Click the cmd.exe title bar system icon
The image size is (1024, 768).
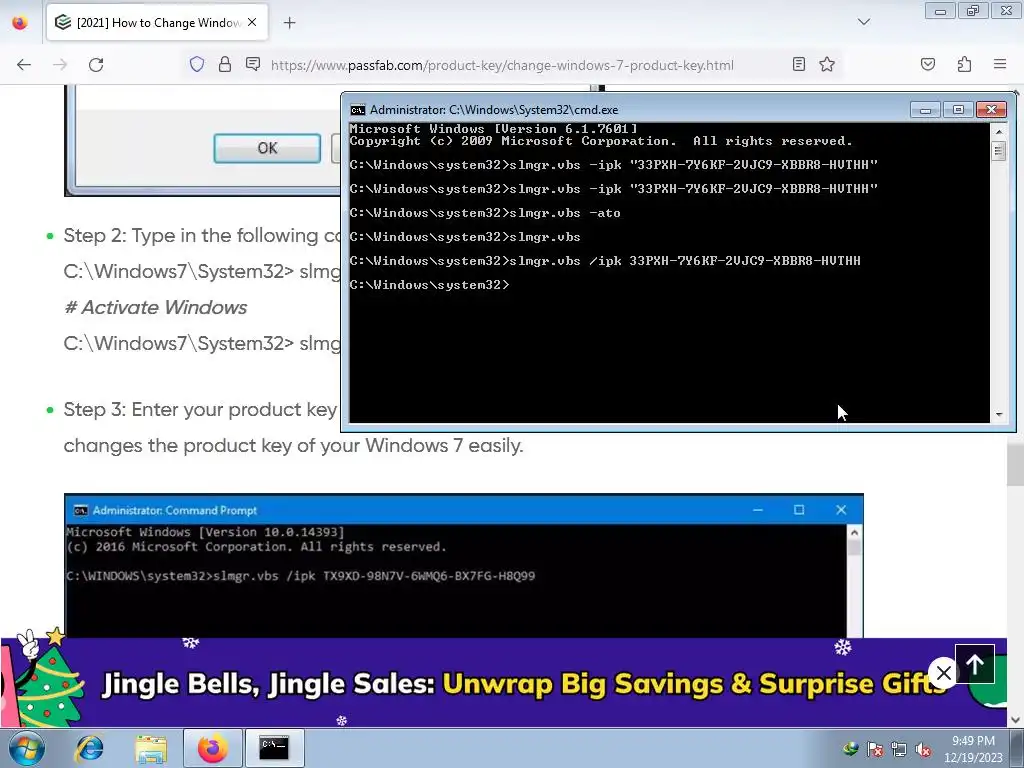click(x=357, y=110)
